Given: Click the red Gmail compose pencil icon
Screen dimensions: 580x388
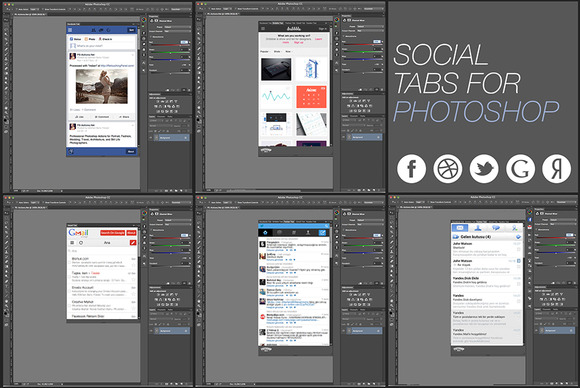Looking at the screenshot, I should (132, 243).
